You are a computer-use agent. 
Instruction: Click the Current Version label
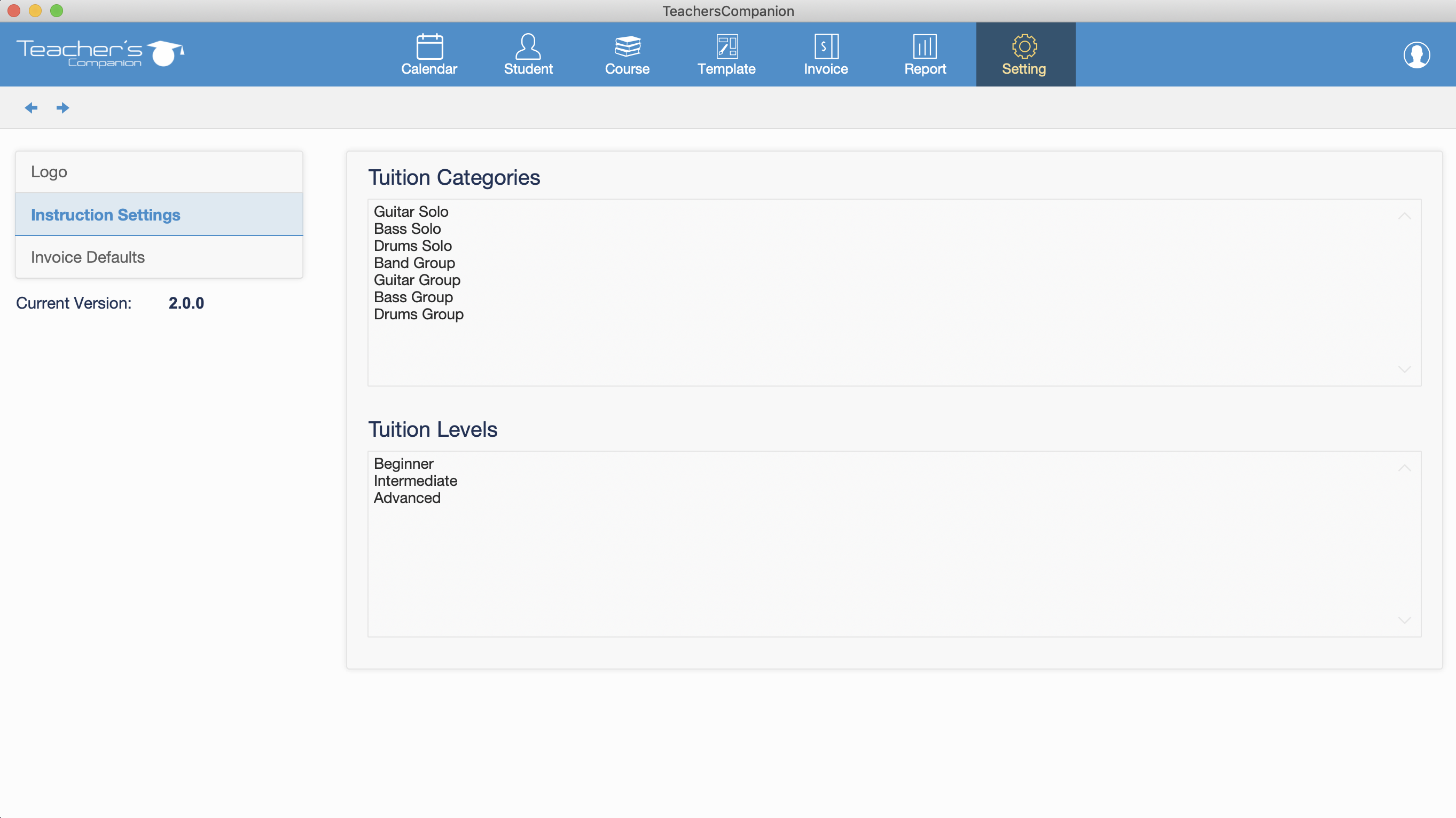(x=74, y=303)
